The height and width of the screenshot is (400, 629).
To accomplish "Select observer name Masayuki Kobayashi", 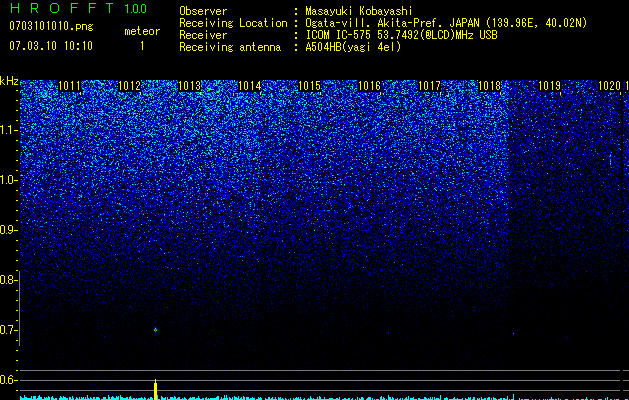I will point(359,11).
